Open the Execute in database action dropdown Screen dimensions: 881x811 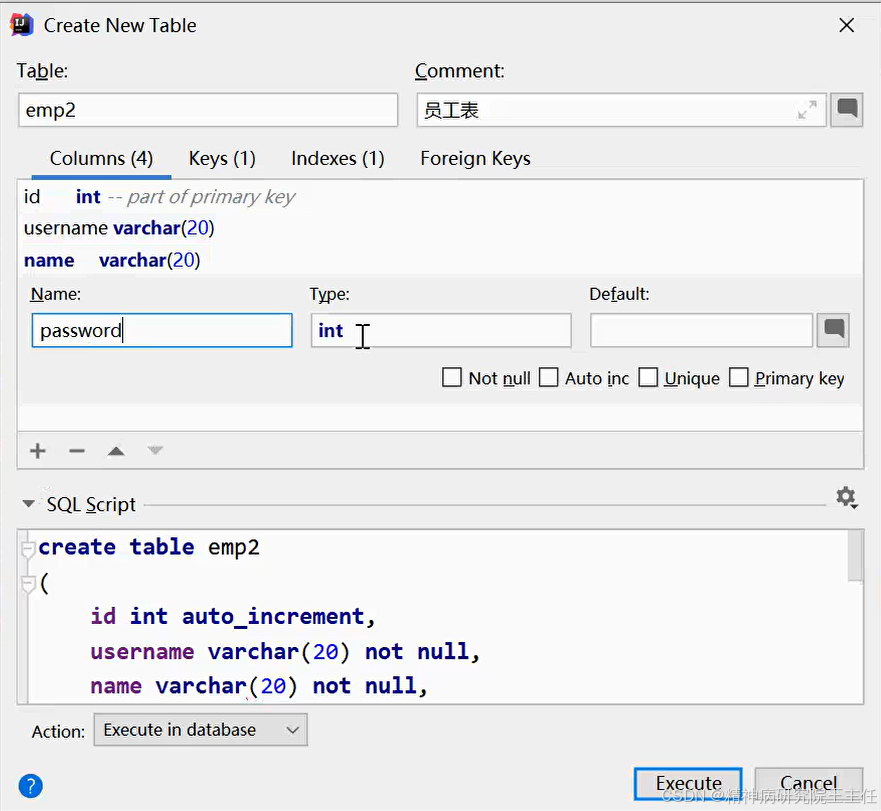click(200, 730)
